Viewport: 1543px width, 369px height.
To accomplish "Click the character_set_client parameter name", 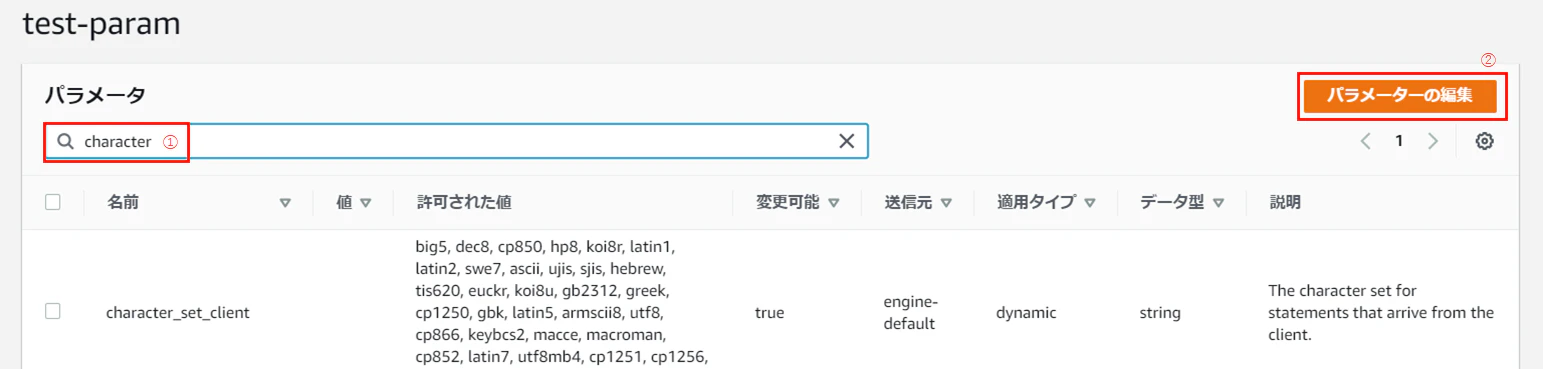I will 178,312.
